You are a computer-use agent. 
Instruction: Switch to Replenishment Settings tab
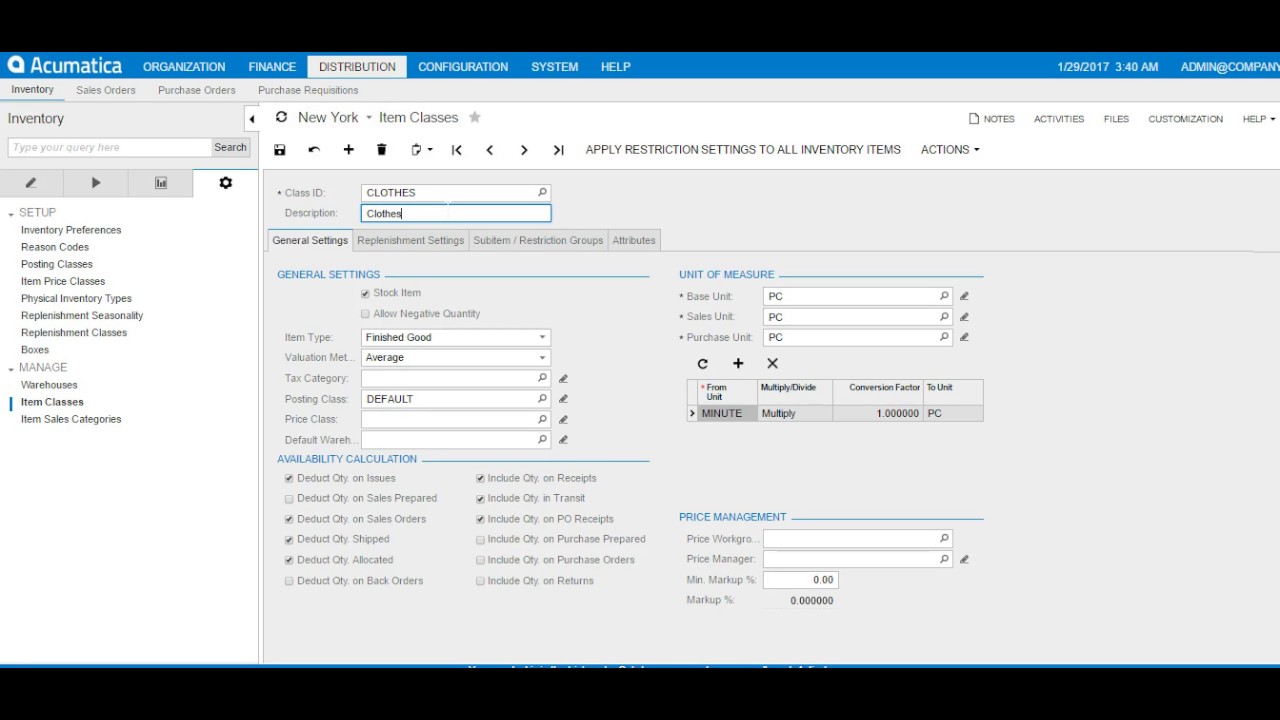[410, 241]
